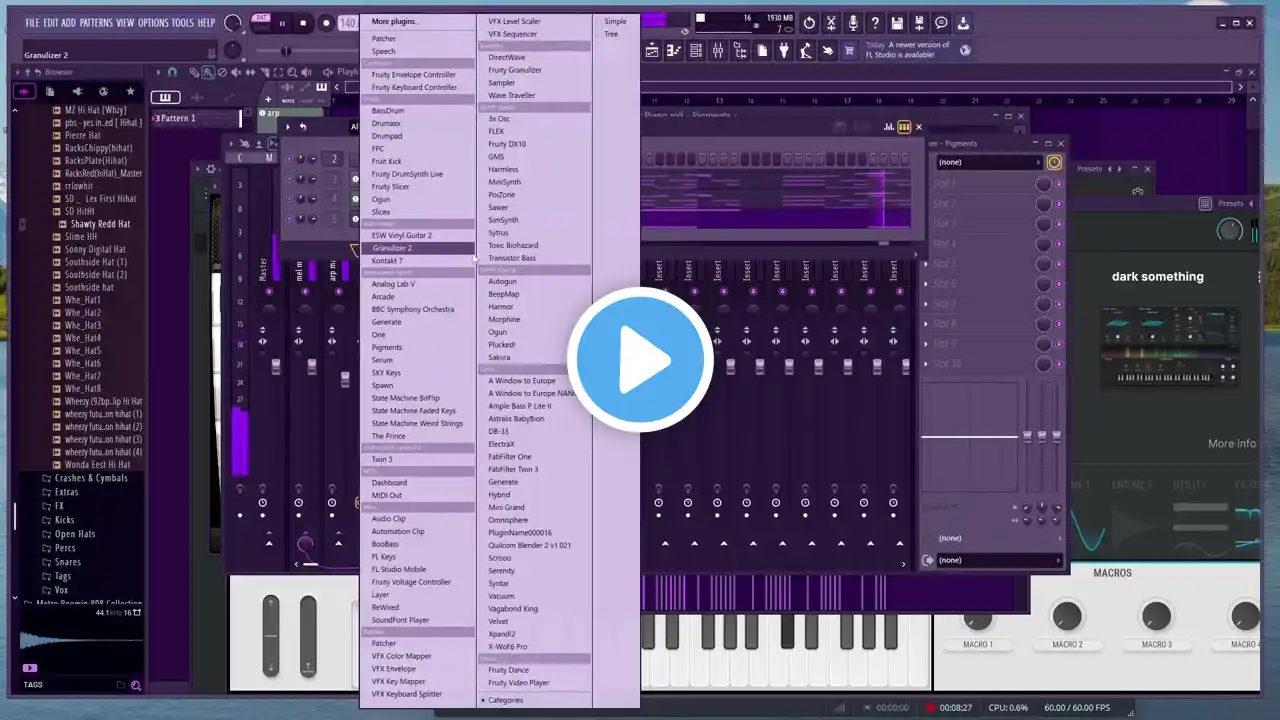Screen dimensions: 1280x720
Task: Choose FabFilter Twin 3 plugin
Action: (513, 469)
